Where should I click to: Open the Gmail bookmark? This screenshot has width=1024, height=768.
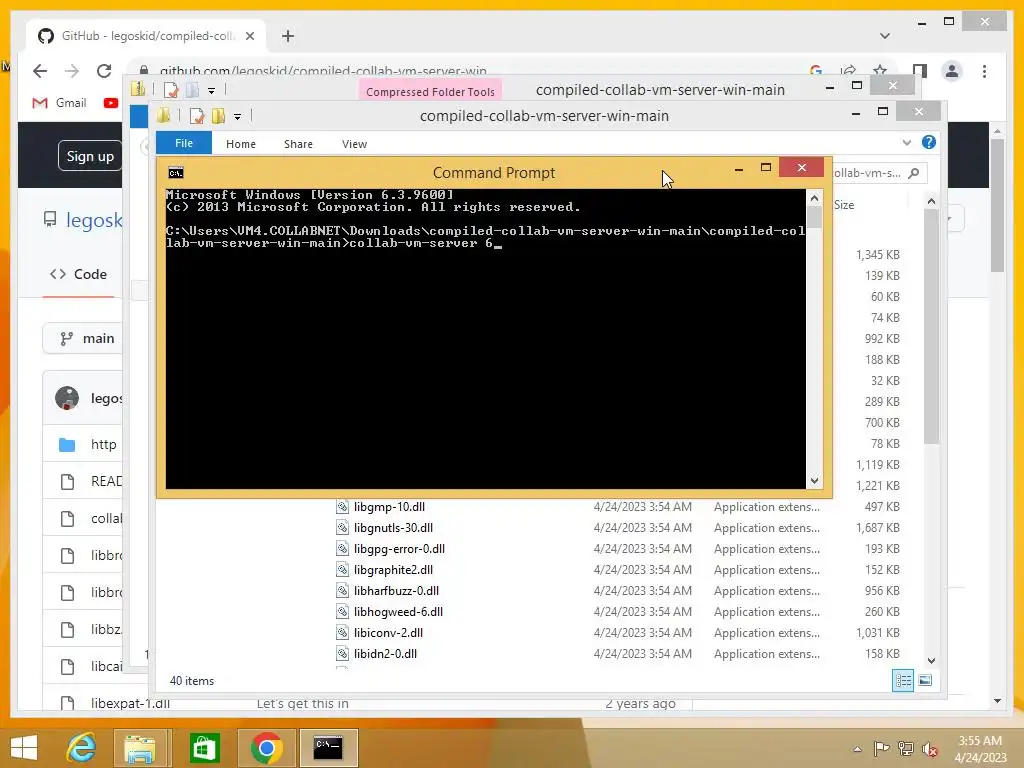[x=59, y=103]
